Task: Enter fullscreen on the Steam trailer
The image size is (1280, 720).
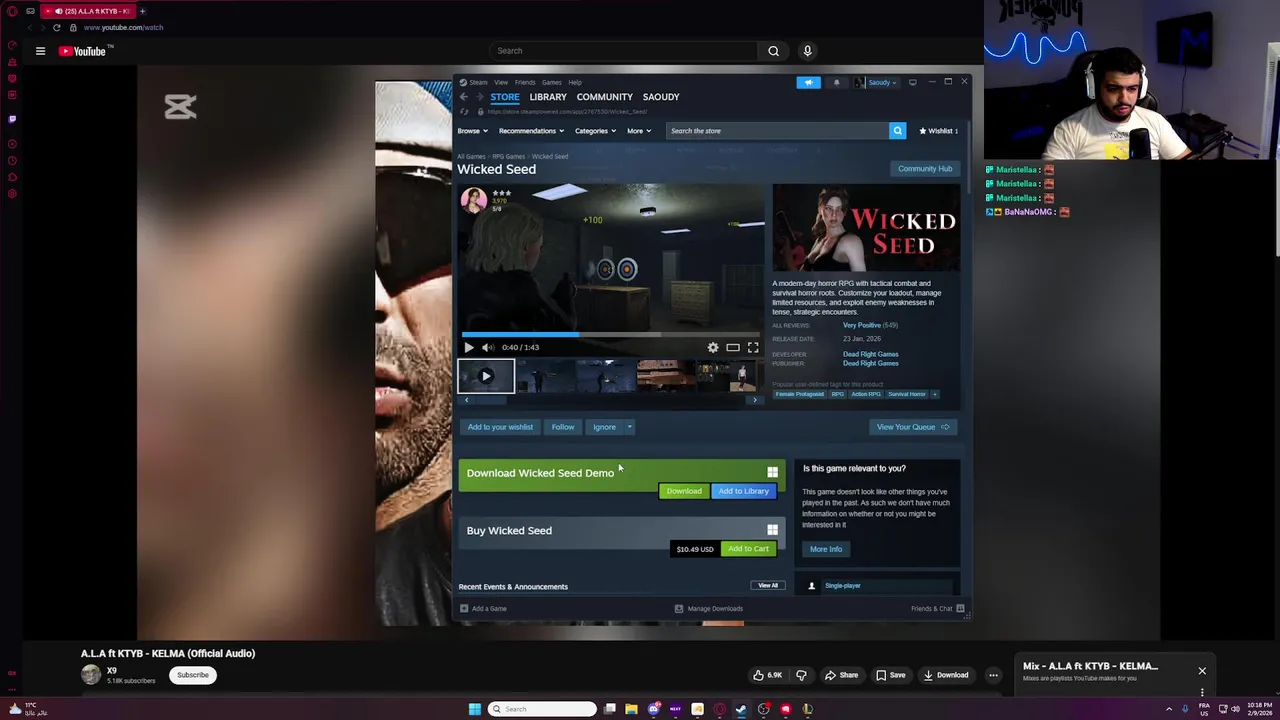Action: [753, 347]
